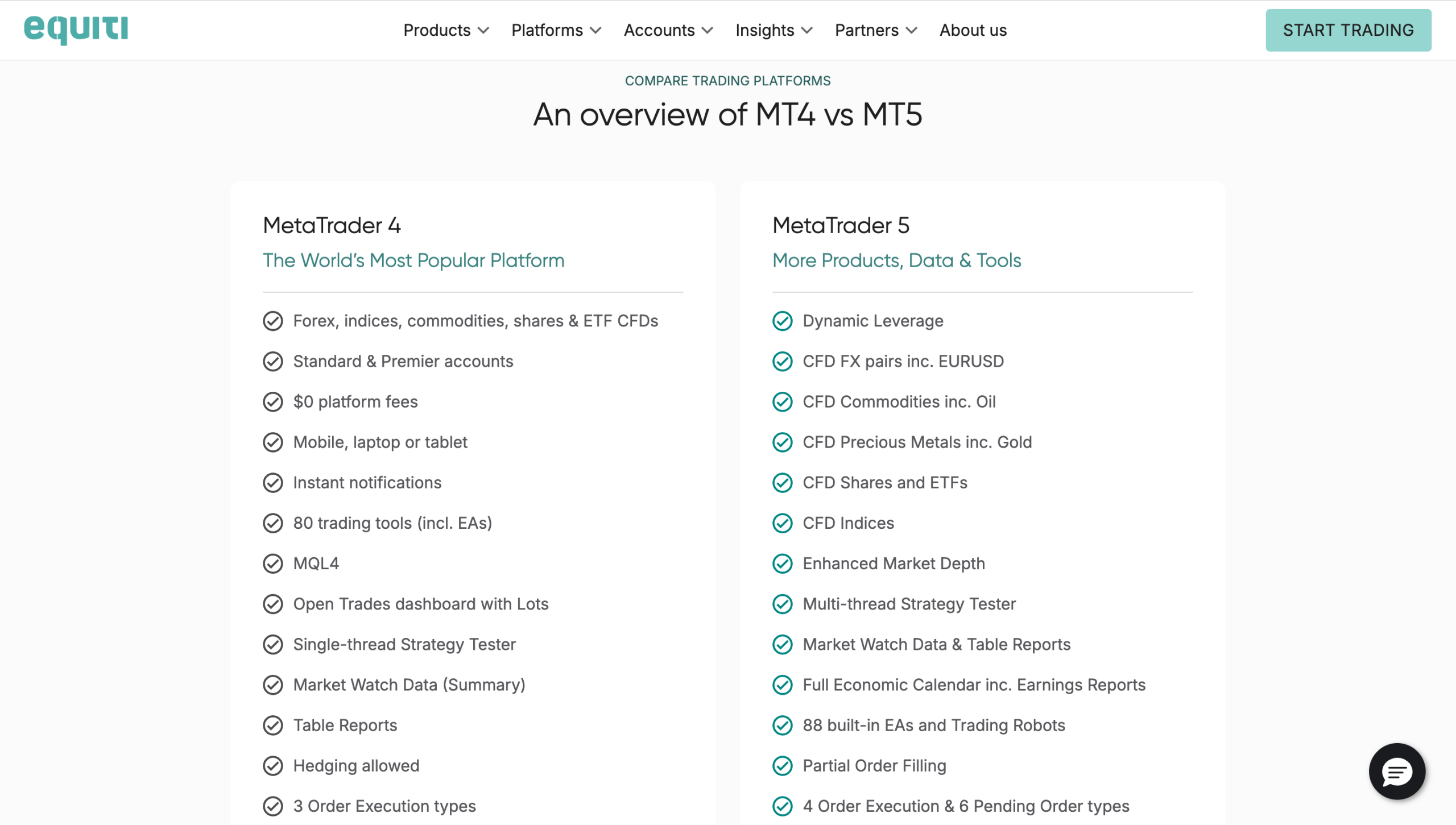This screenshot has height=825, width=1456.
Task: Click green checkmark beside 88 built-in EAs
Action: (783, 725)
